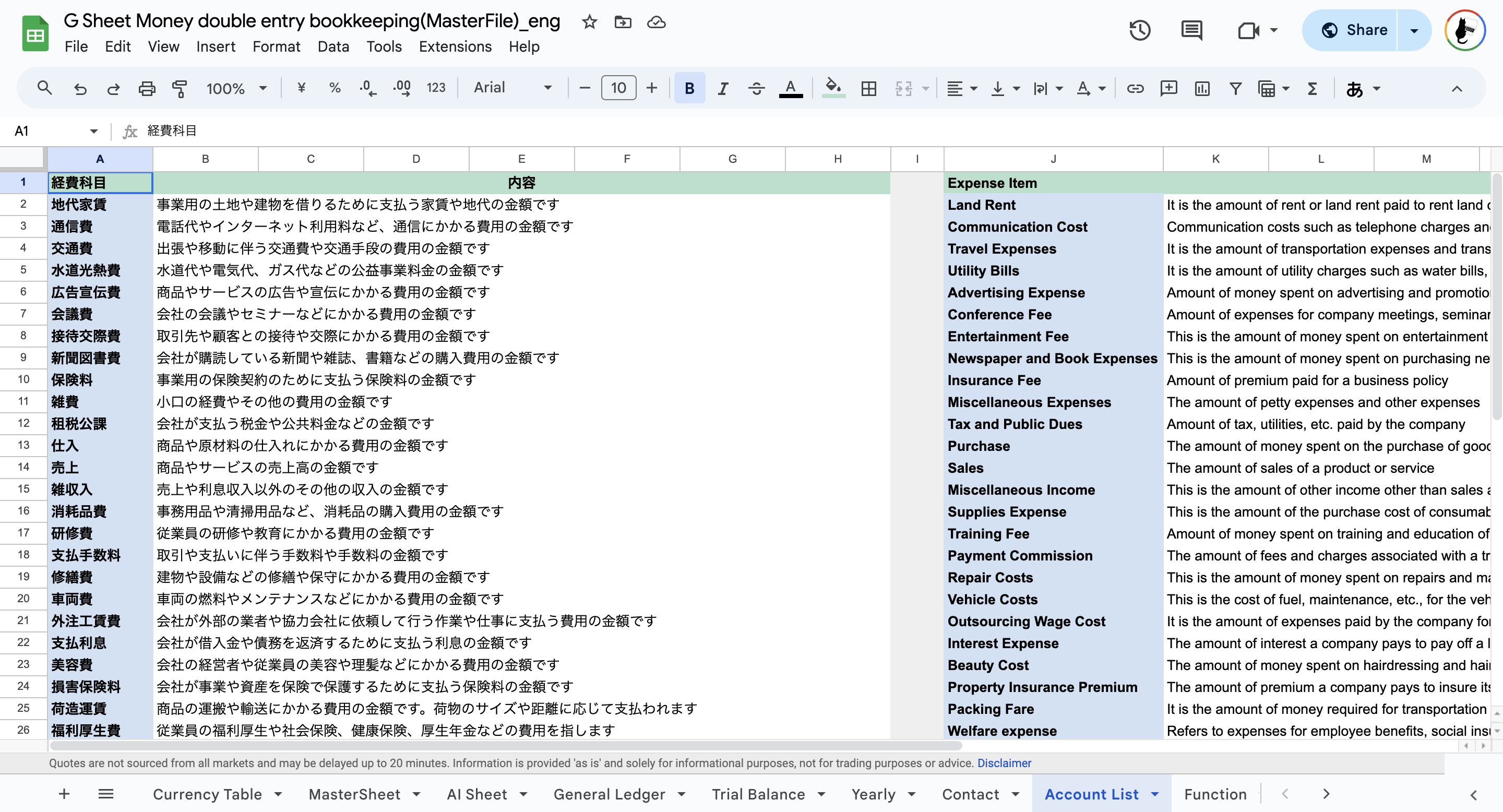Switch to the Trial Balance tab

coord(758,794)
